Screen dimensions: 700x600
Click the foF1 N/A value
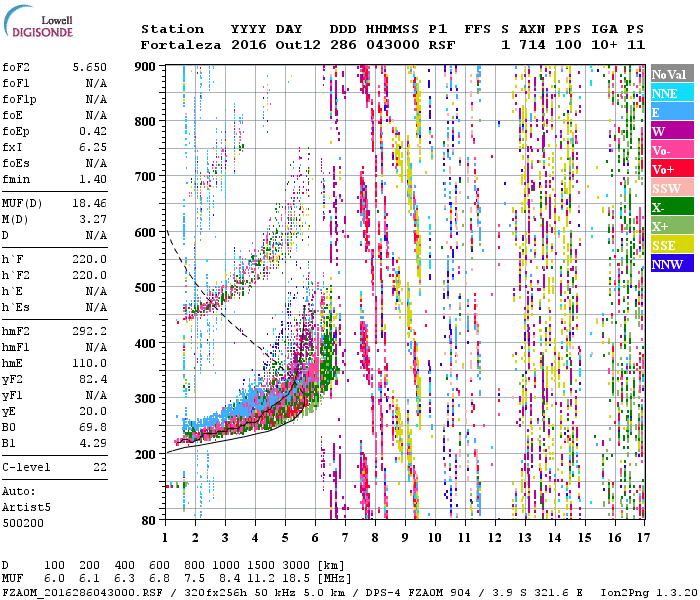pos(96,83)
